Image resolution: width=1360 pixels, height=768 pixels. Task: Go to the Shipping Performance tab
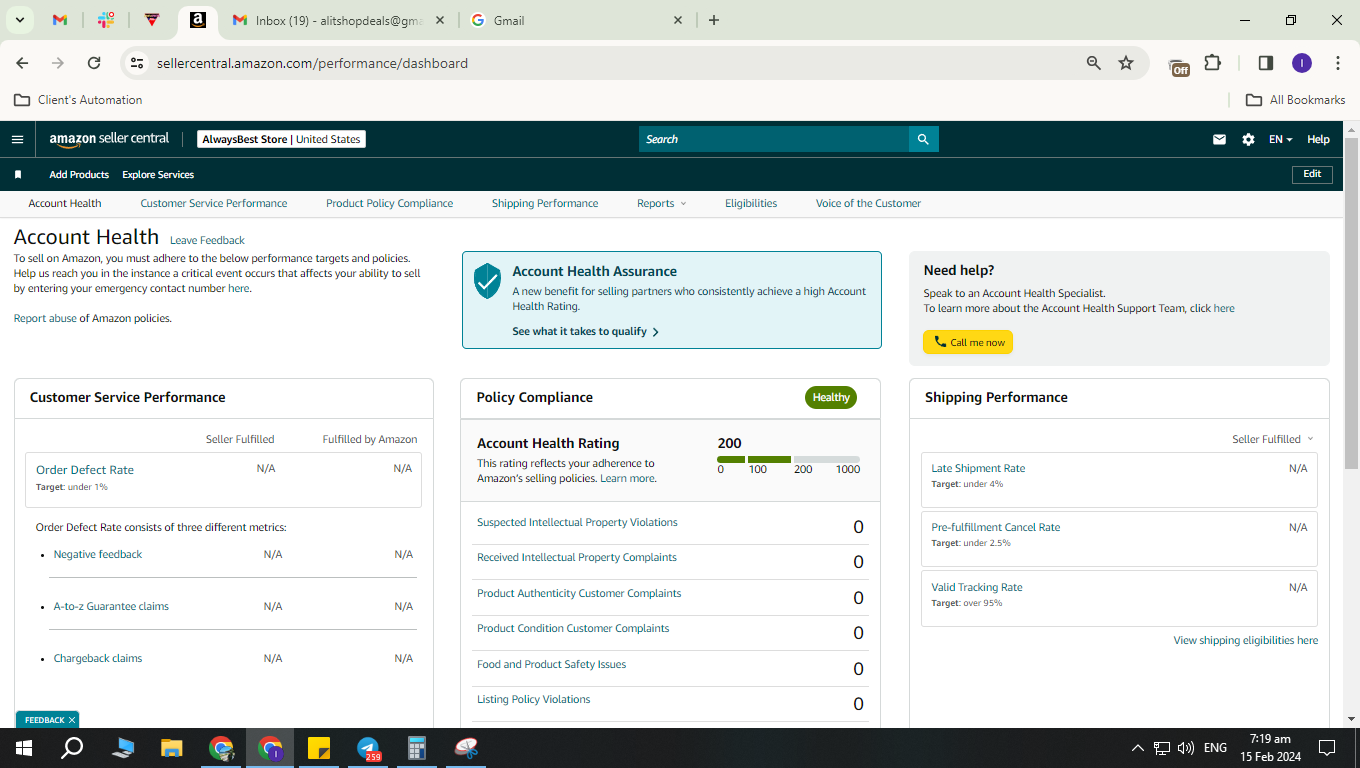(545, 203)
